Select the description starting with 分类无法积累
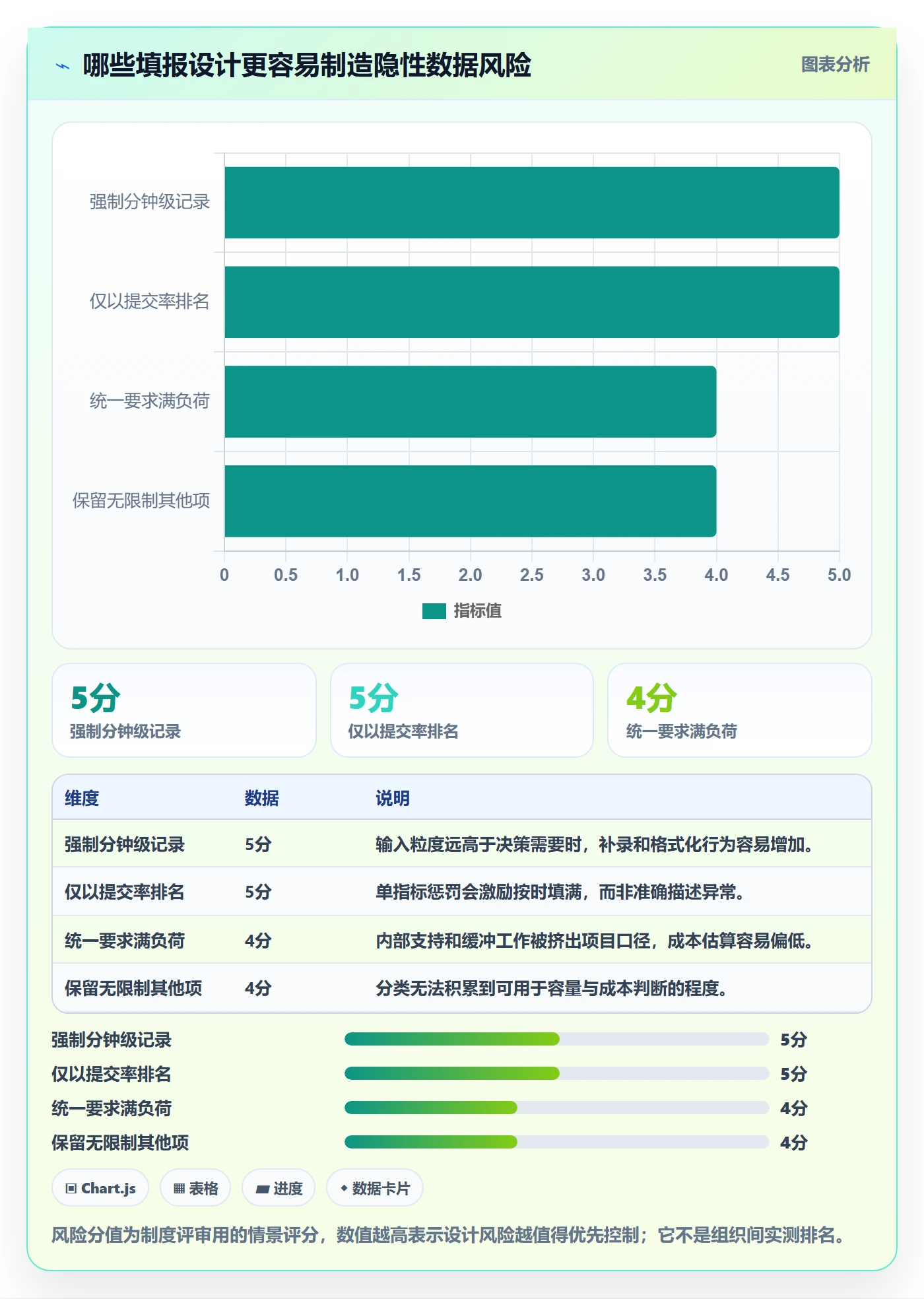Screen dimensions: 924x1299 pyautogui.click(x=552, y=988)
